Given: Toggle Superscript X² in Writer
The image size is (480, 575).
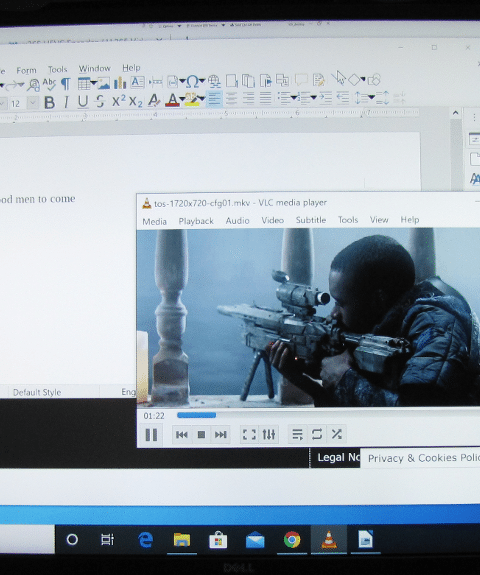Looking at the screenshot, I should (x=118, y=101).
